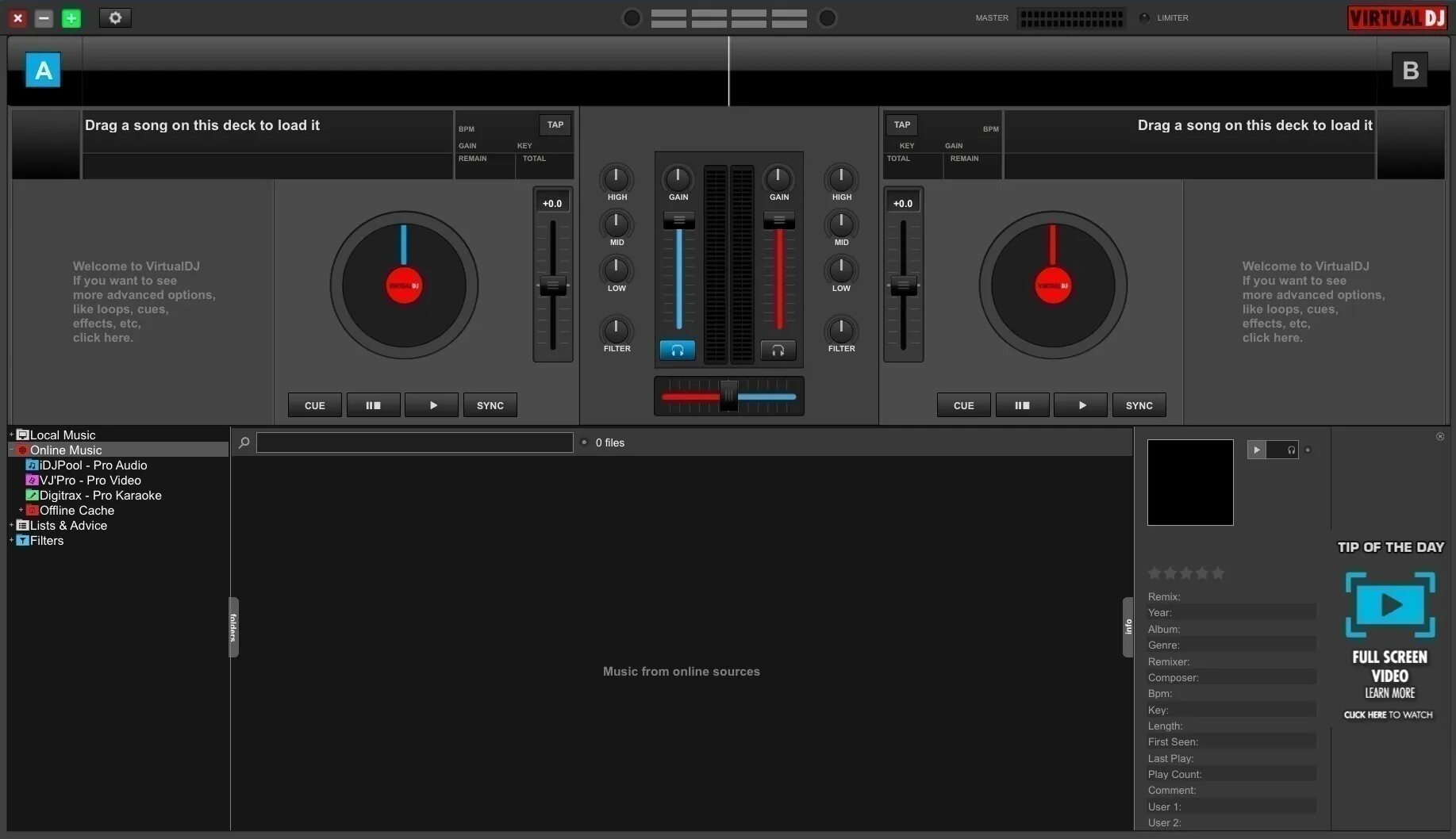This screenshot has height=839, width=1456.
Task: Open the settings gear in the title bar
Action: [115, 17]
